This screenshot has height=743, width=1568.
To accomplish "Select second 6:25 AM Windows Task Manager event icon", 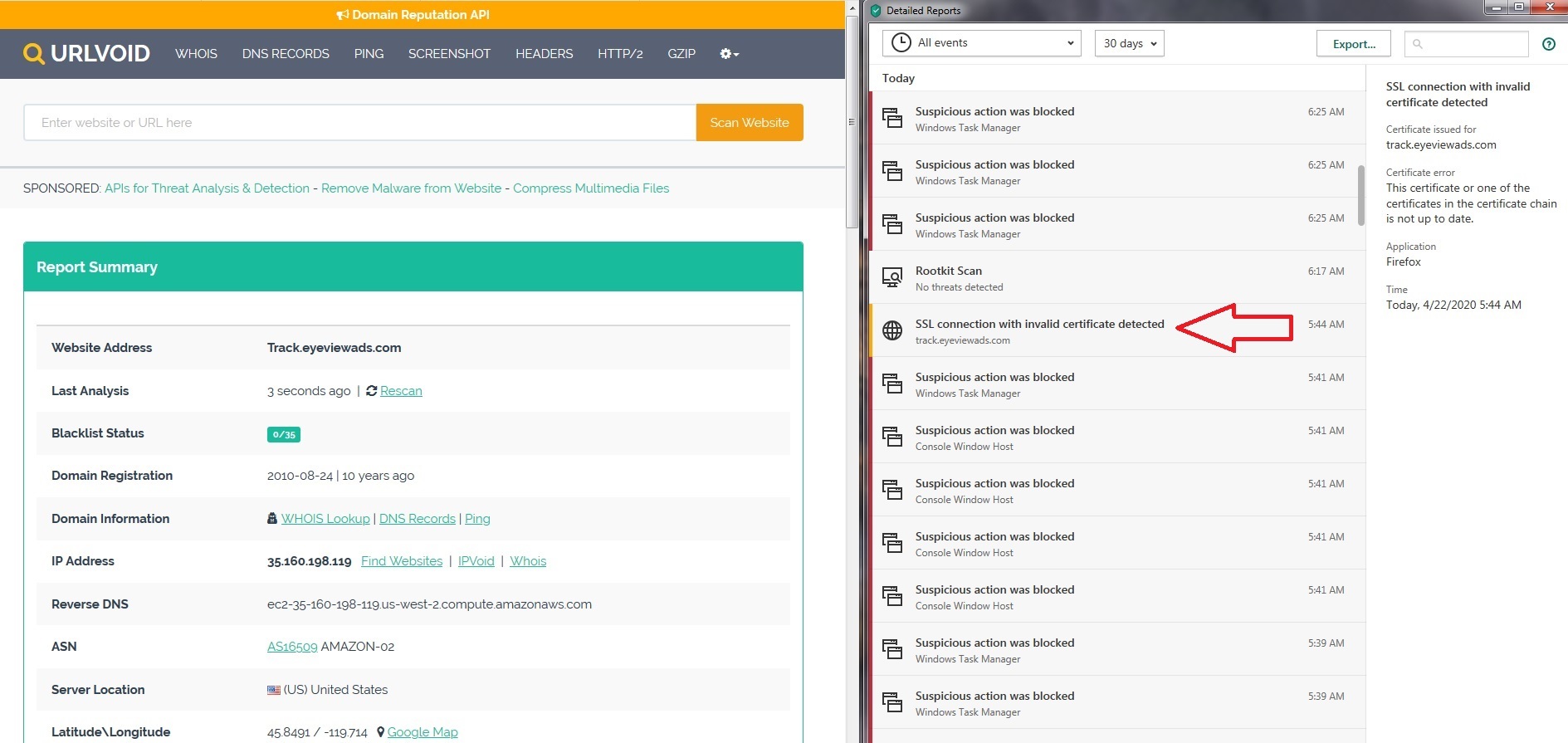I will [x=892, y=171].
